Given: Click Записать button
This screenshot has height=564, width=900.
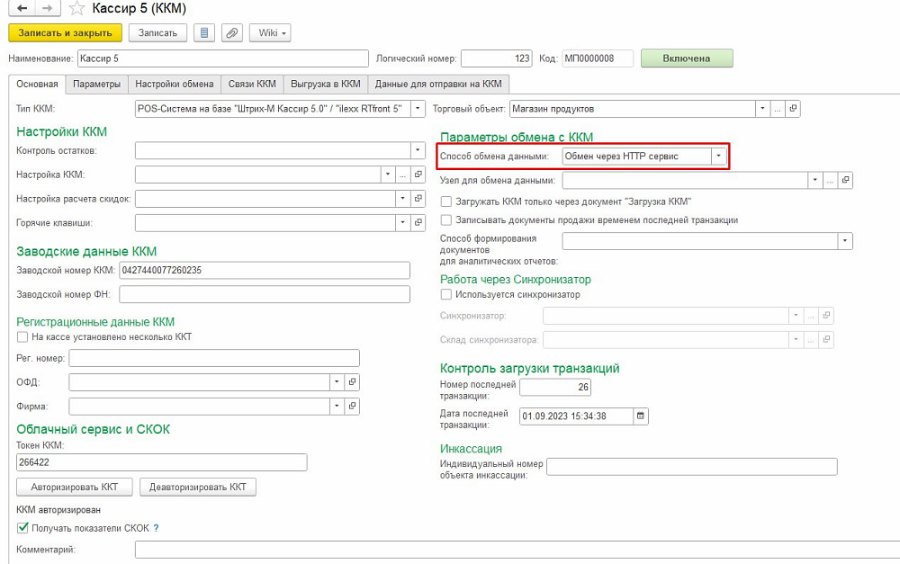Looking at the screenshot, I should pyautogui.click(x=158, y=33).
